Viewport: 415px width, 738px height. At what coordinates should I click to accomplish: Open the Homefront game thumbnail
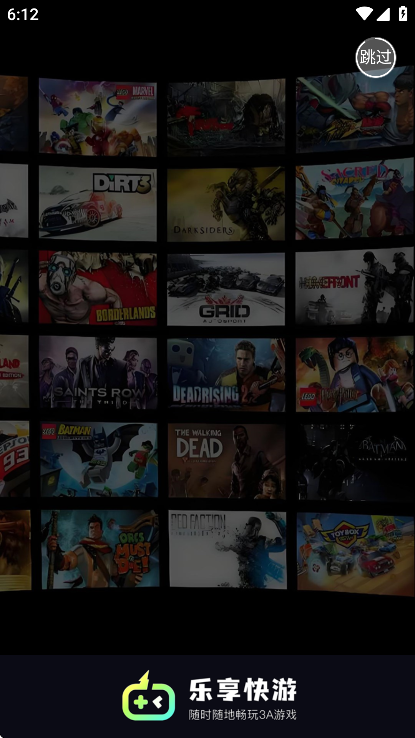355,286
